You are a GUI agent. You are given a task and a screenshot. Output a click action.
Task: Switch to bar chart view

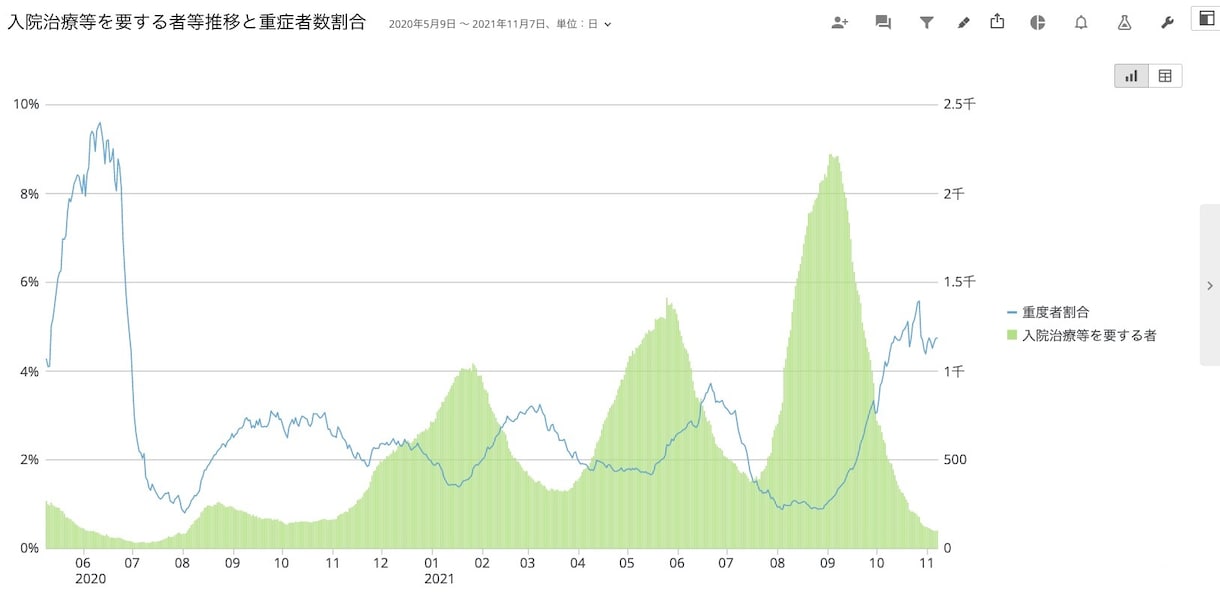click(x=1132, y=76)
